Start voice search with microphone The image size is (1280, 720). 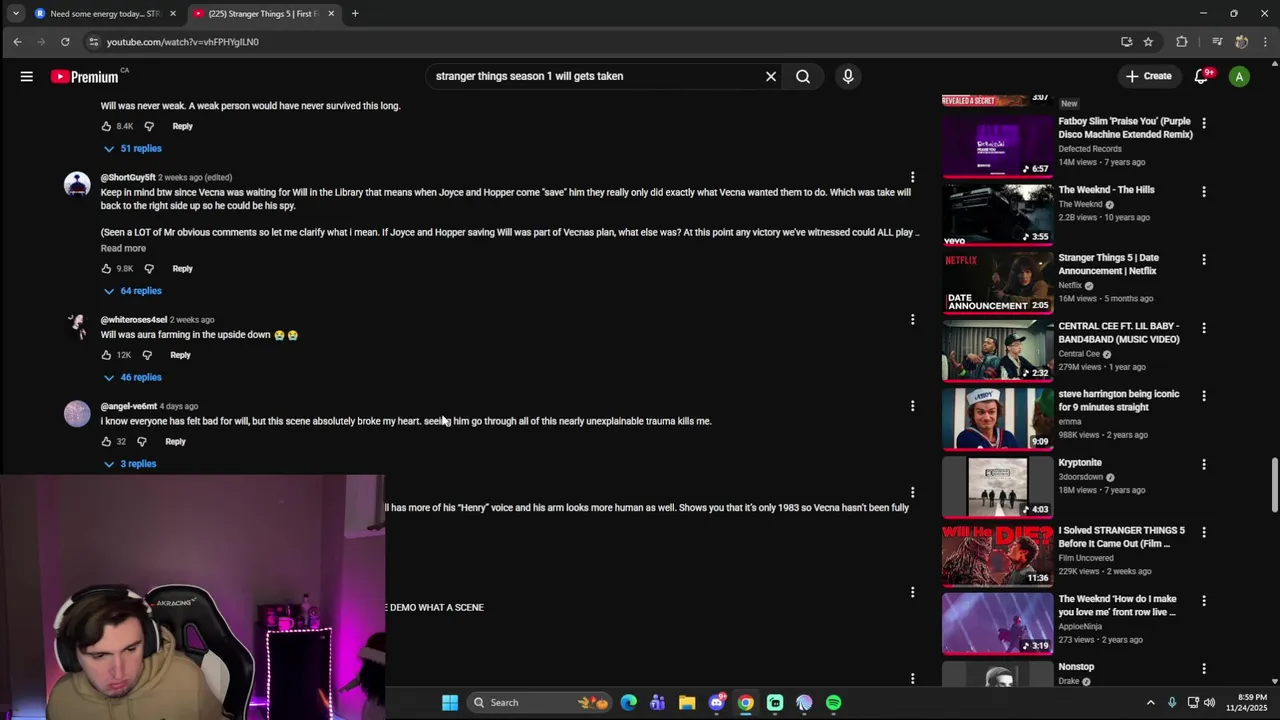click(x=848, y=76)
